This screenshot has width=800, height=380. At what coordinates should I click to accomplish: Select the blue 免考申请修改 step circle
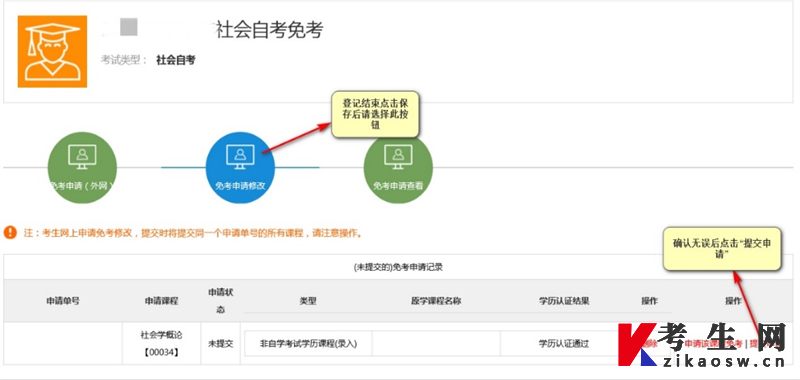[240, 168]
